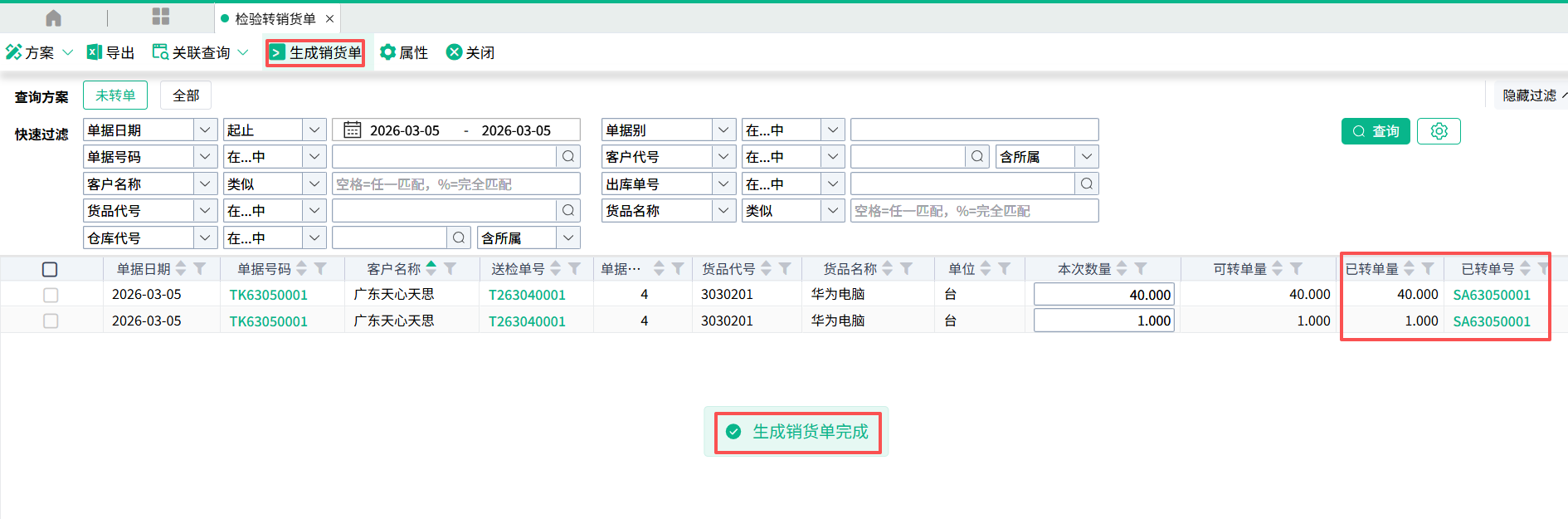This screenshot has height=519, width=1568.
Task: Check the first row checkbox
Action: 51,295
